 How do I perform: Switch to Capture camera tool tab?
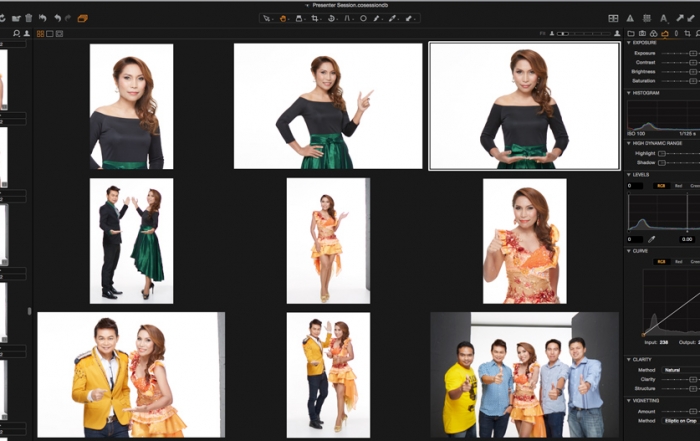pyautogui.click(x=642, y=33)
